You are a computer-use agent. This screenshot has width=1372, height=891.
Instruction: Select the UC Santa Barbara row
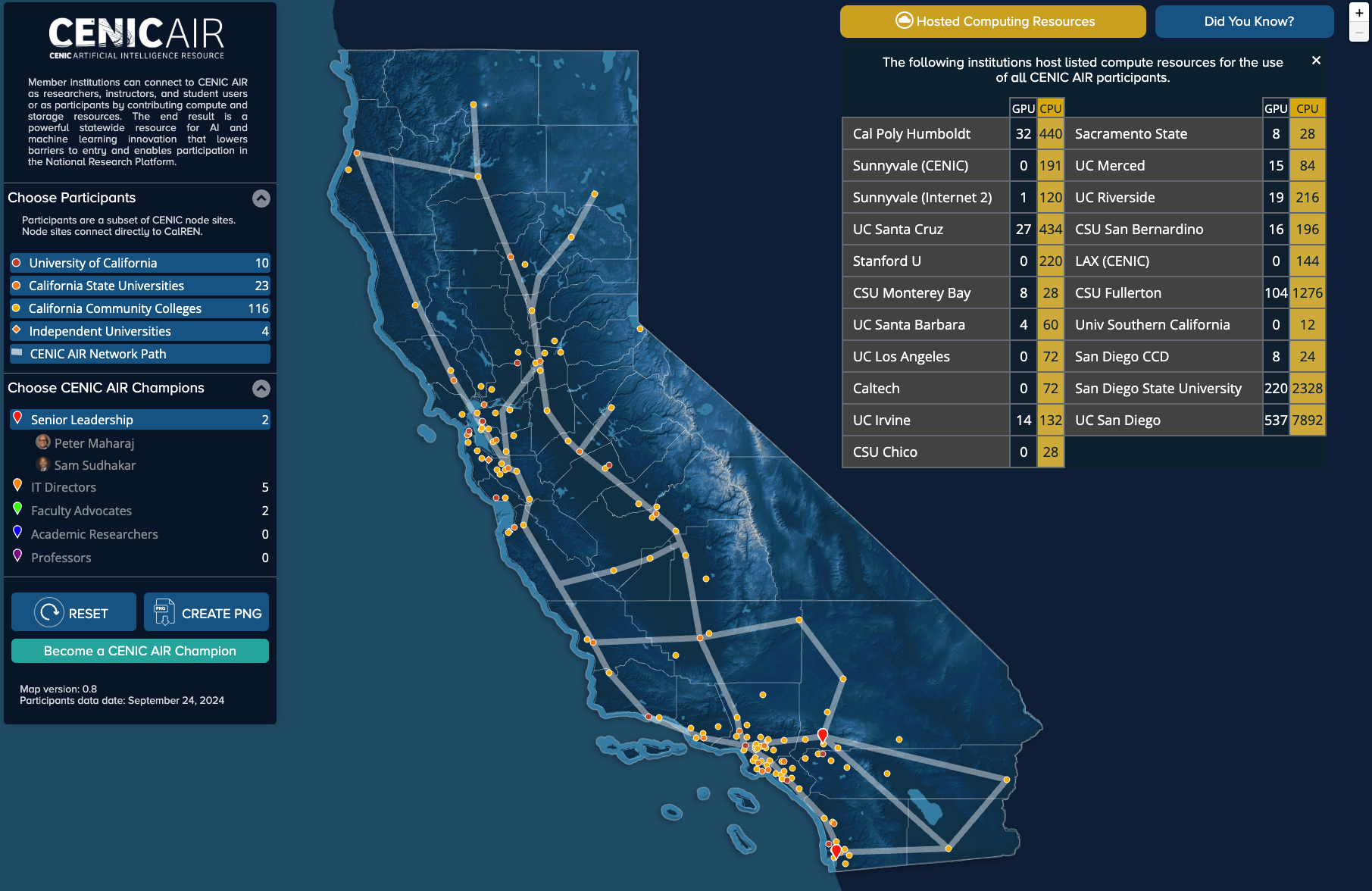click(953, 324)
